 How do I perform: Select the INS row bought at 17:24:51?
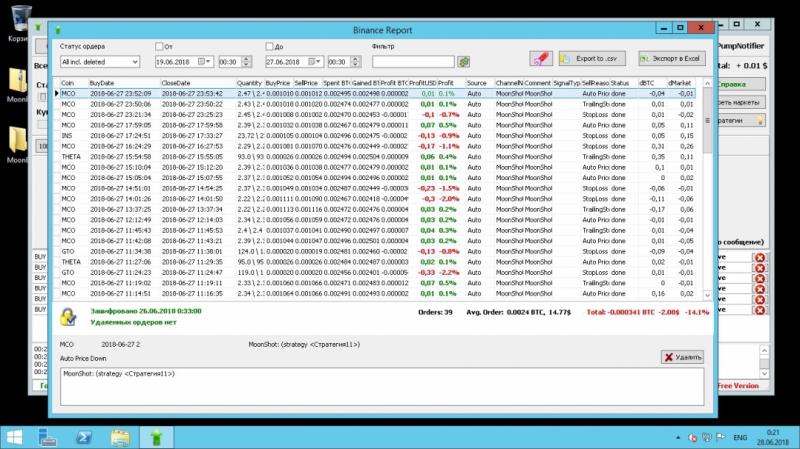click(x=377, y=136)
